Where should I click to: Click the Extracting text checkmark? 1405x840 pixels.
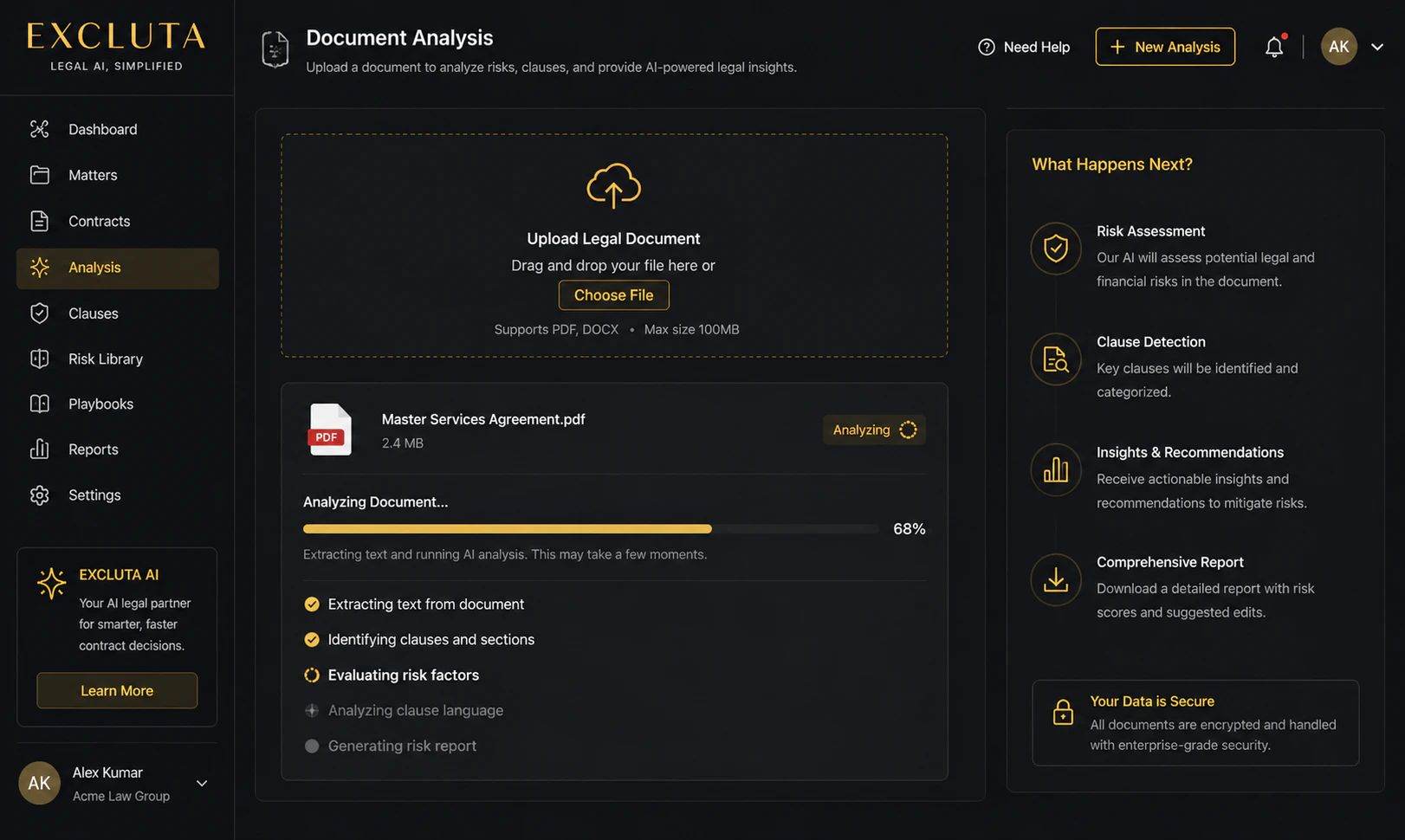pyautogui.click(x=312, y=604)
